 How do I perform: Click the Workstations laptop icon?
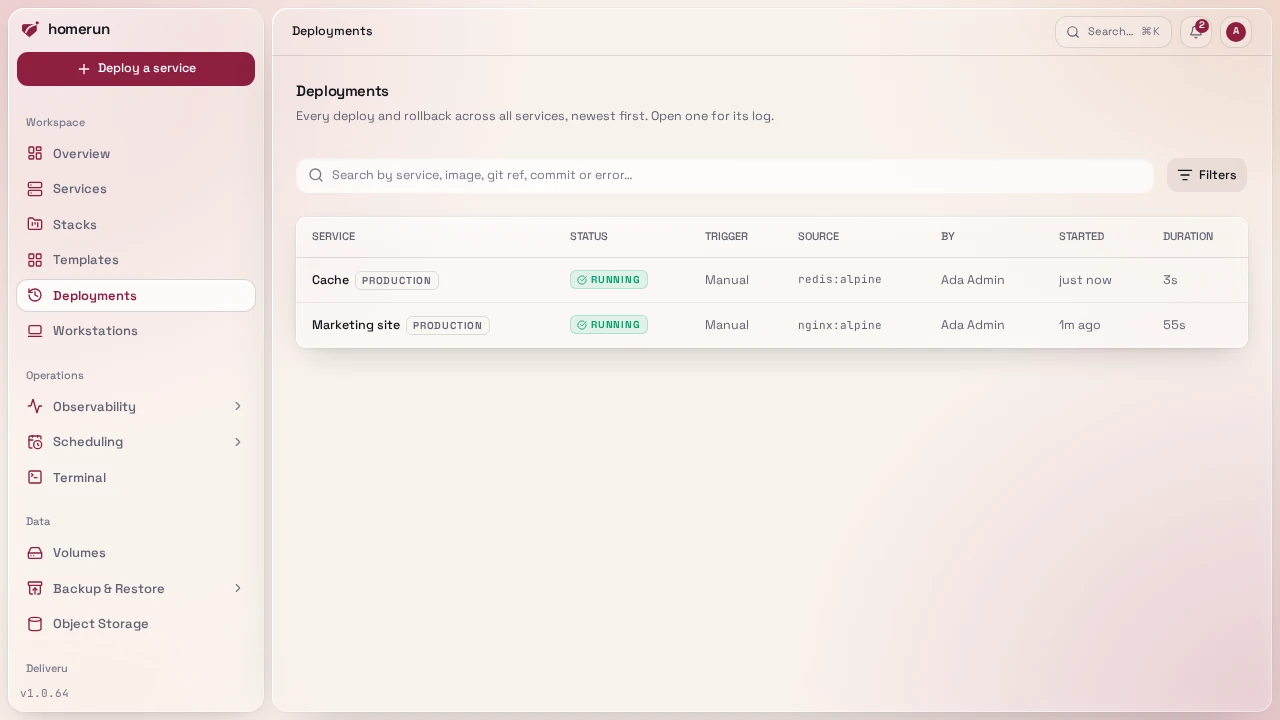pyautogui.click(x=35, y=331)
